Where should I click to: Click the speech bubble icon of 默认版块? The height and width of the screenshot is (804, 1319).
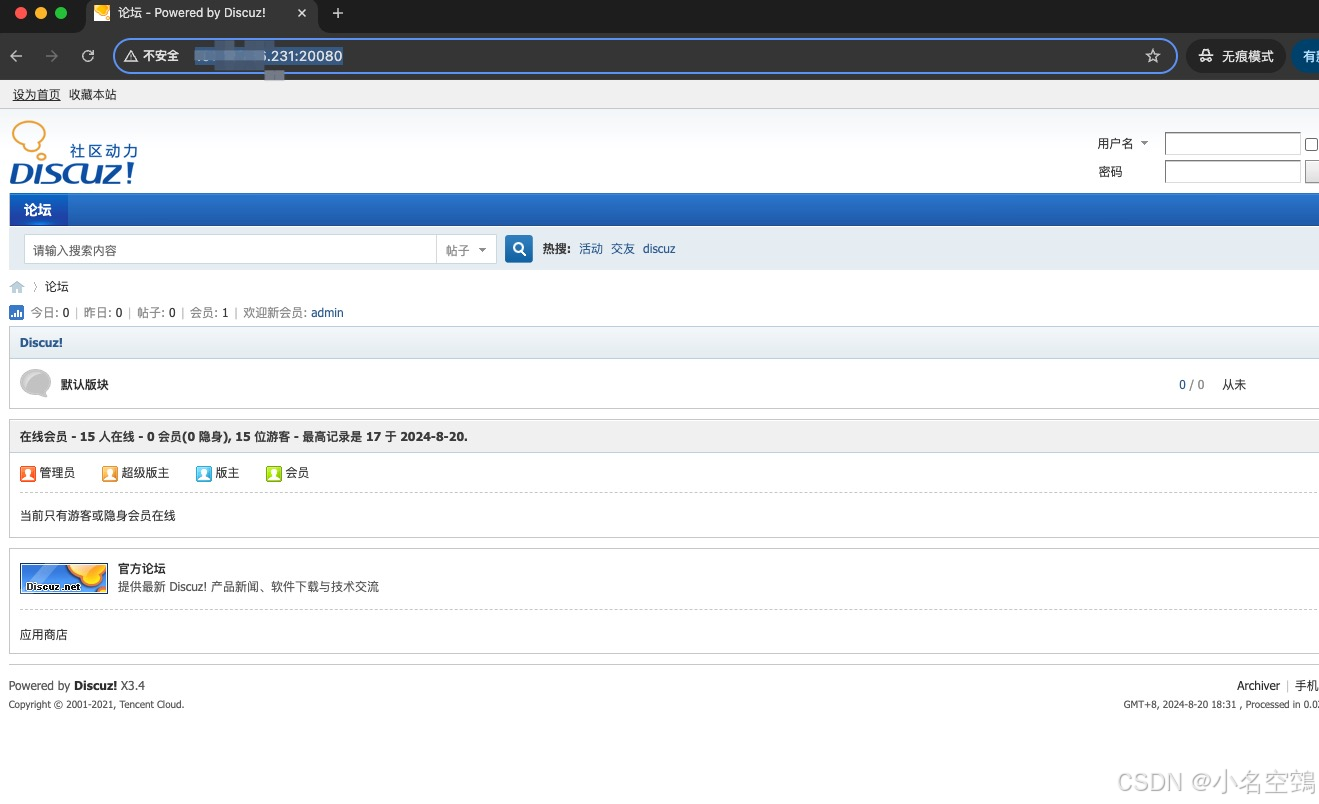click(35, 383)
